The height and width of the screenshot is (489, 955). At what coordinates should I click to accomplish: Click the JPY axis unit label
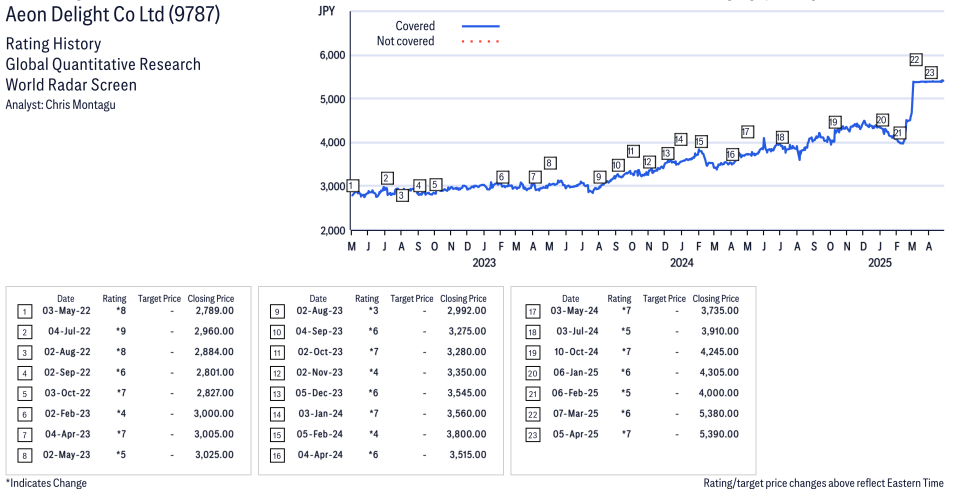click(x=326, y=10)
